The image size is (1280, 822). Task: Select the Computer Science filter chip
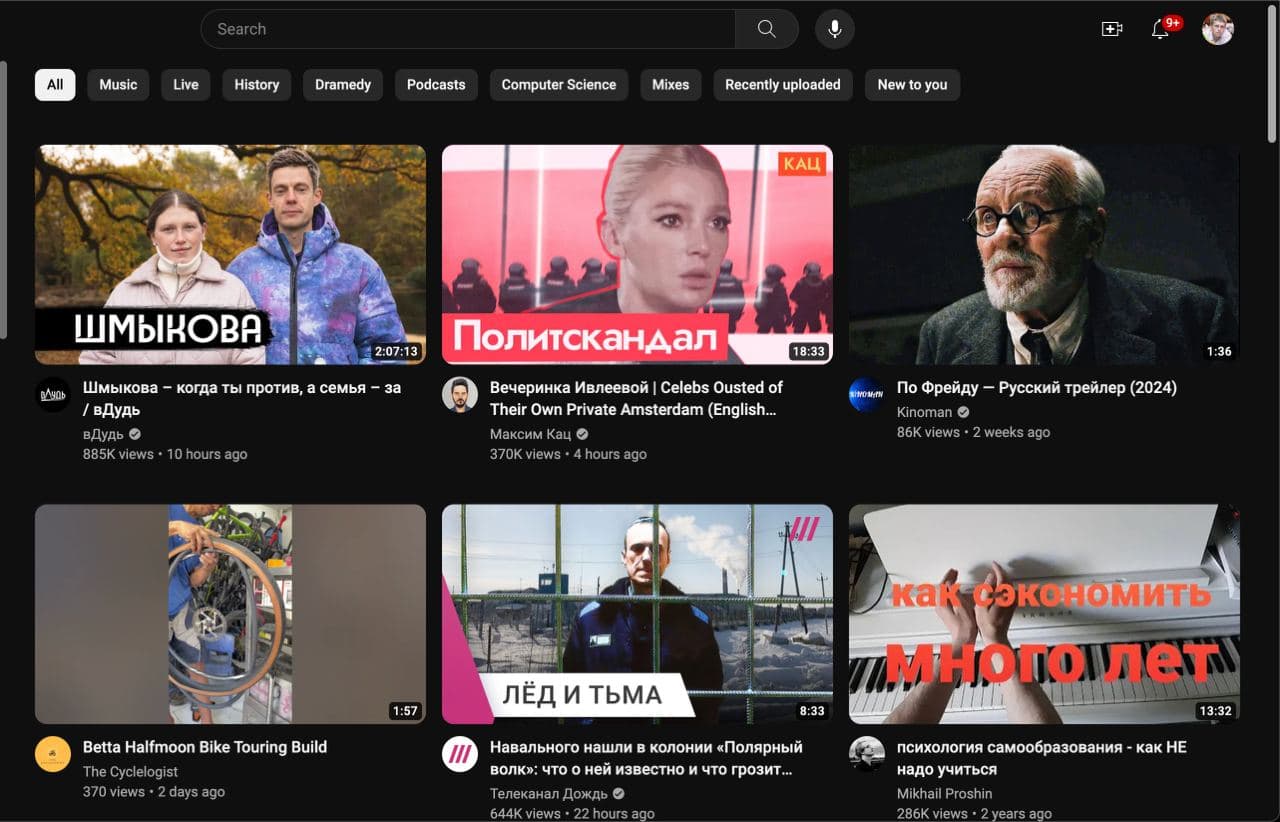click(x=559, y=85)
